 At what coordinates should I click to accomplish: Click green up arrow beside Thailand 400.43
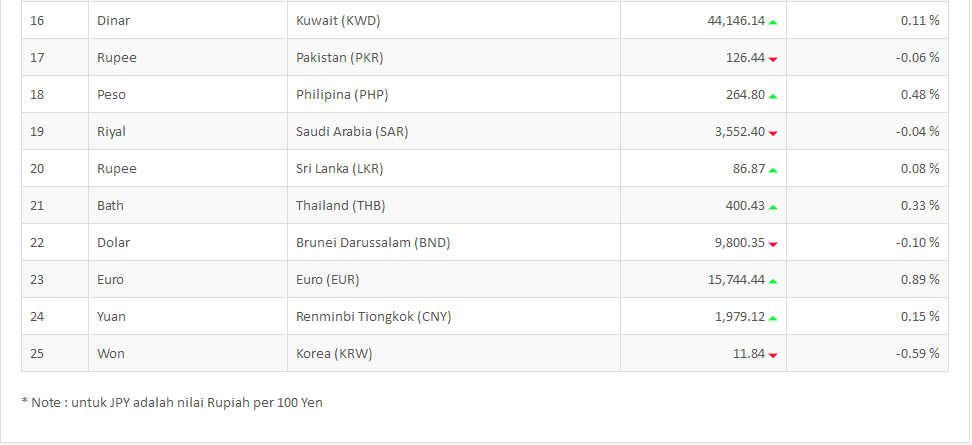coord(773,207)
